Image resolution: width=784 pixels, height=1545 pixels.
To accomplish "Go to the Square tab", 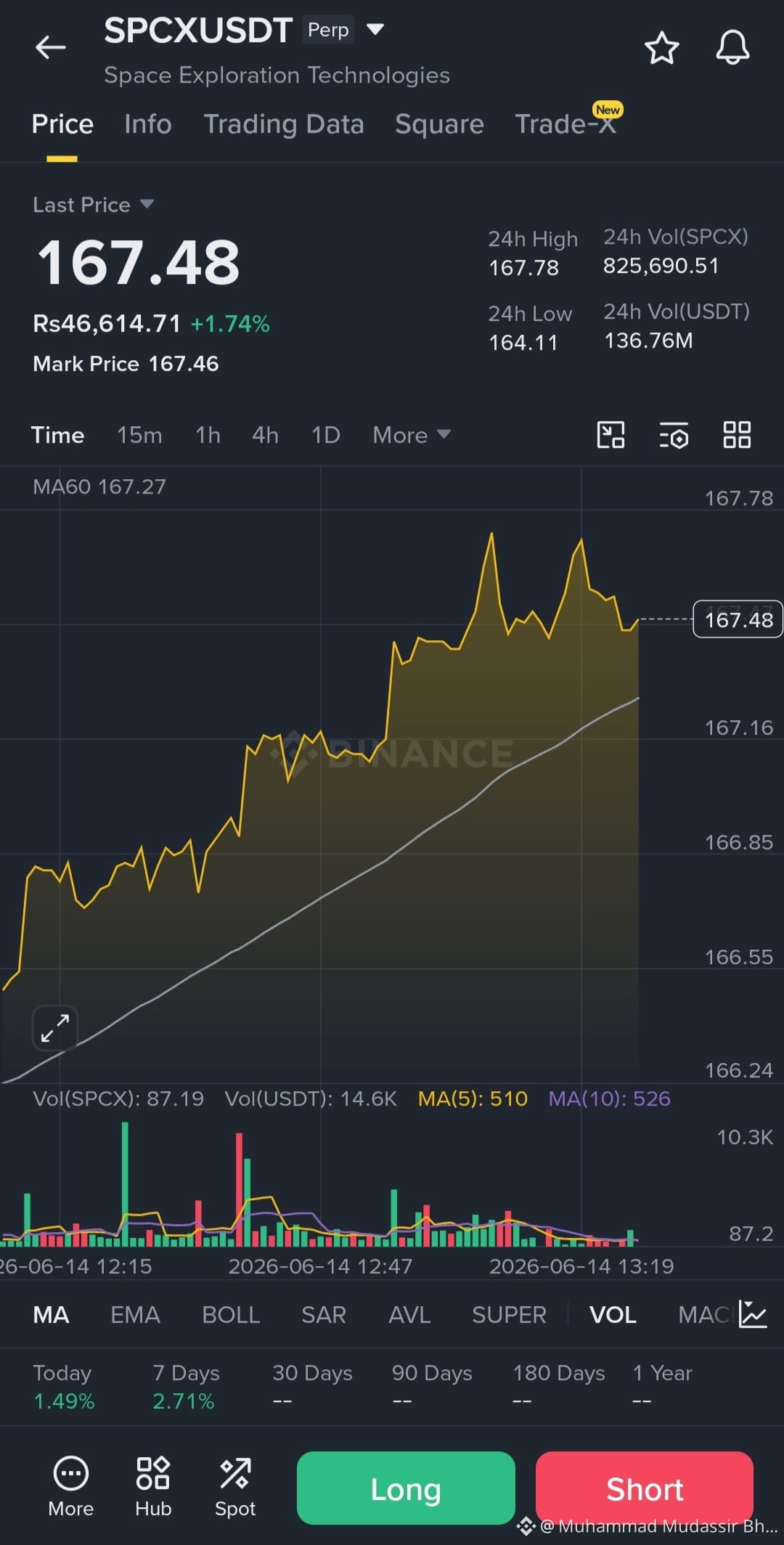I will (x=439, y=124).
